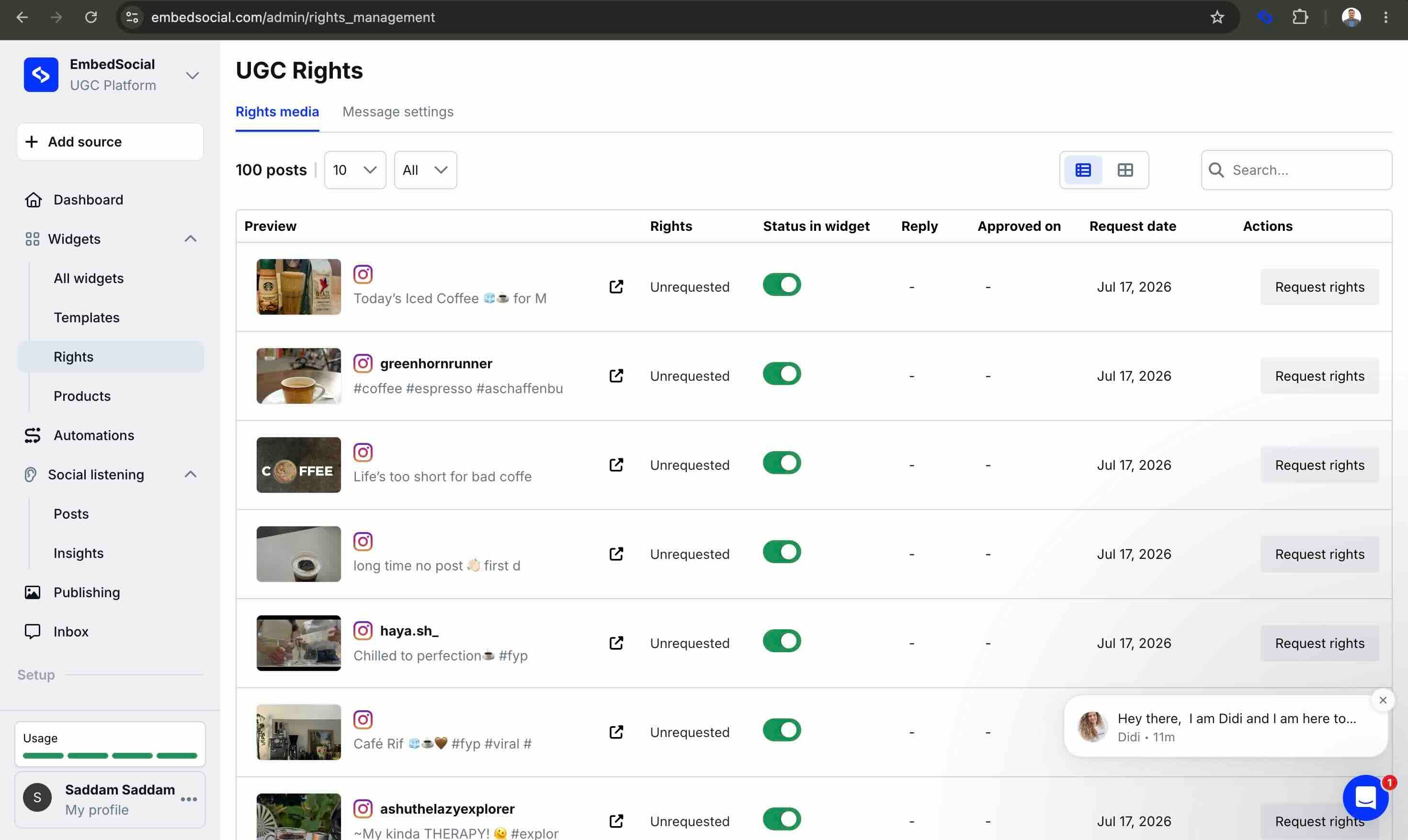This screenshot has height=840, width=1408.
Task: Request rights for long time no post
Action: (x=1319, y=554)
